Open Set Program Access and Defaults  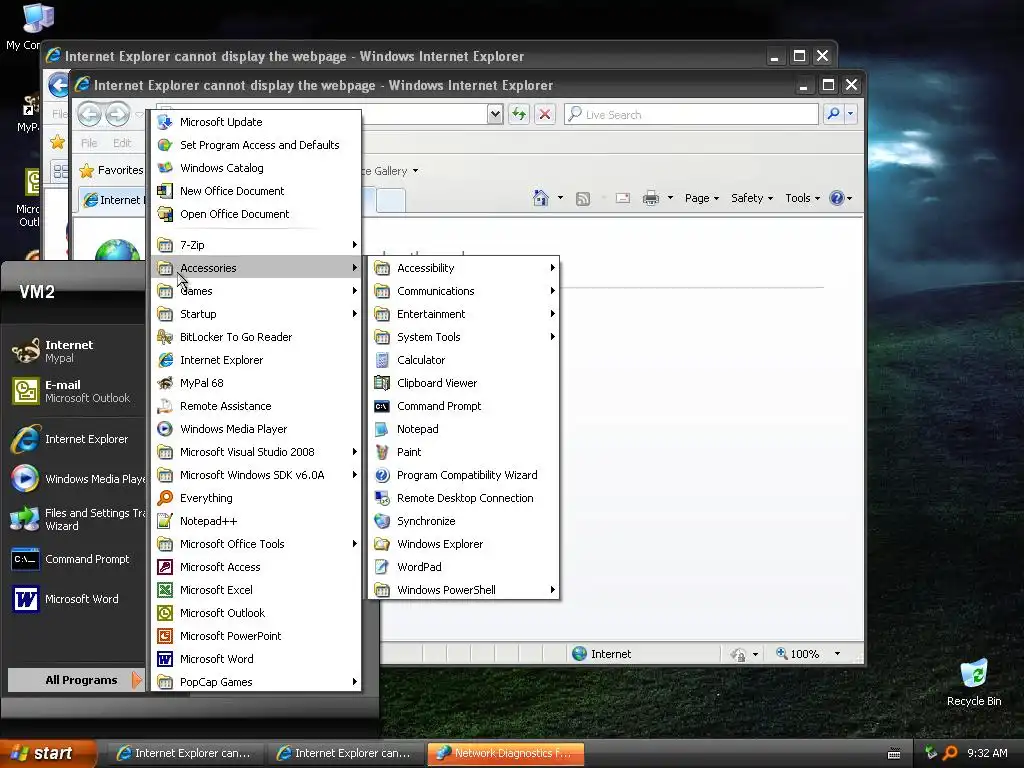[x=256, y=145]
